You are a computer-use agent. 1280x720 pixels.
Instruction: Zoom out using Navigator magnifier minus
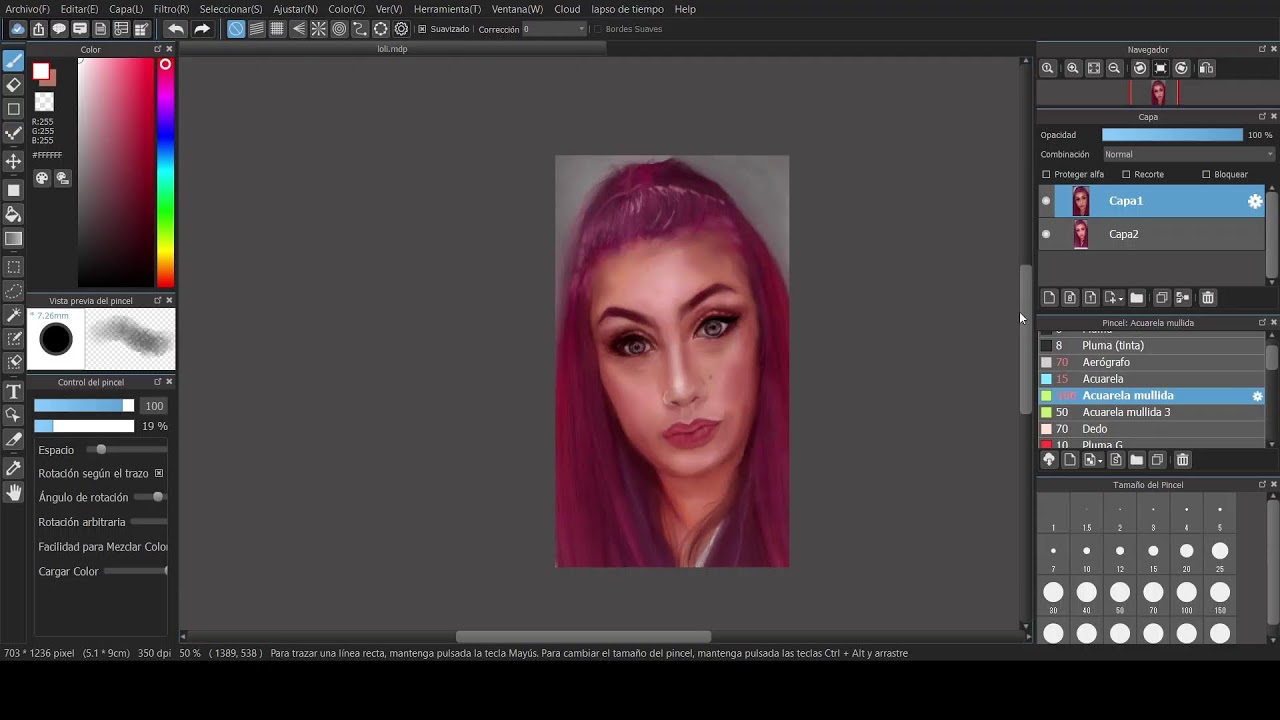(1114, 68)
